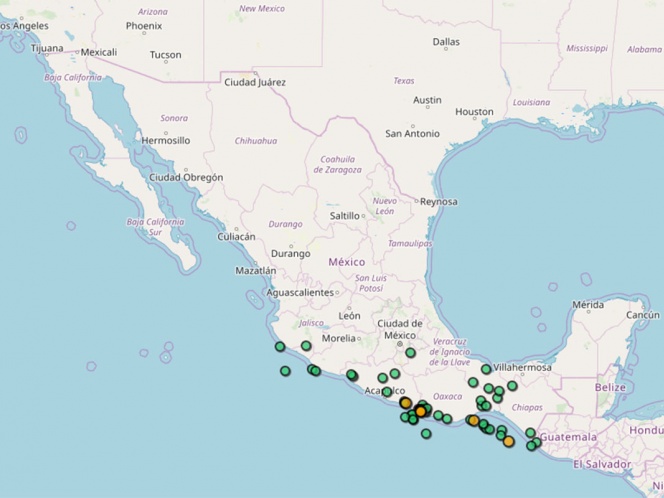Click westernmost green marker on Jalisco coast
Viewport: 664px width, 498px height.
[280, 346]
